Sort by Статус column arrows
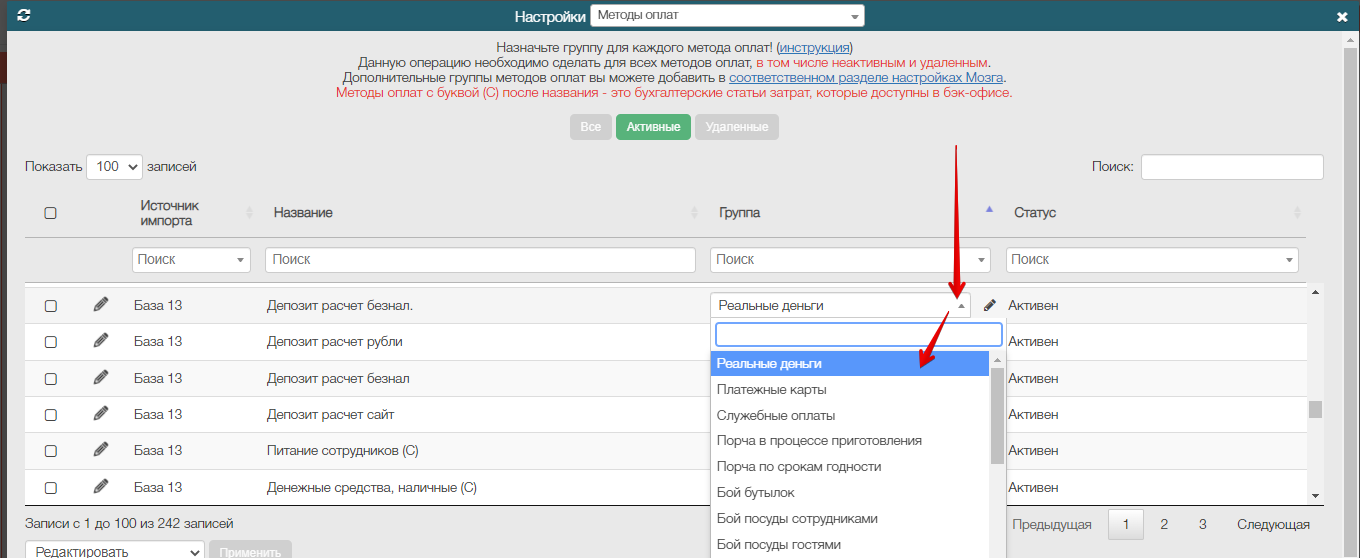This screenshot has width=1360, height=558. (x=1298, y=213)
